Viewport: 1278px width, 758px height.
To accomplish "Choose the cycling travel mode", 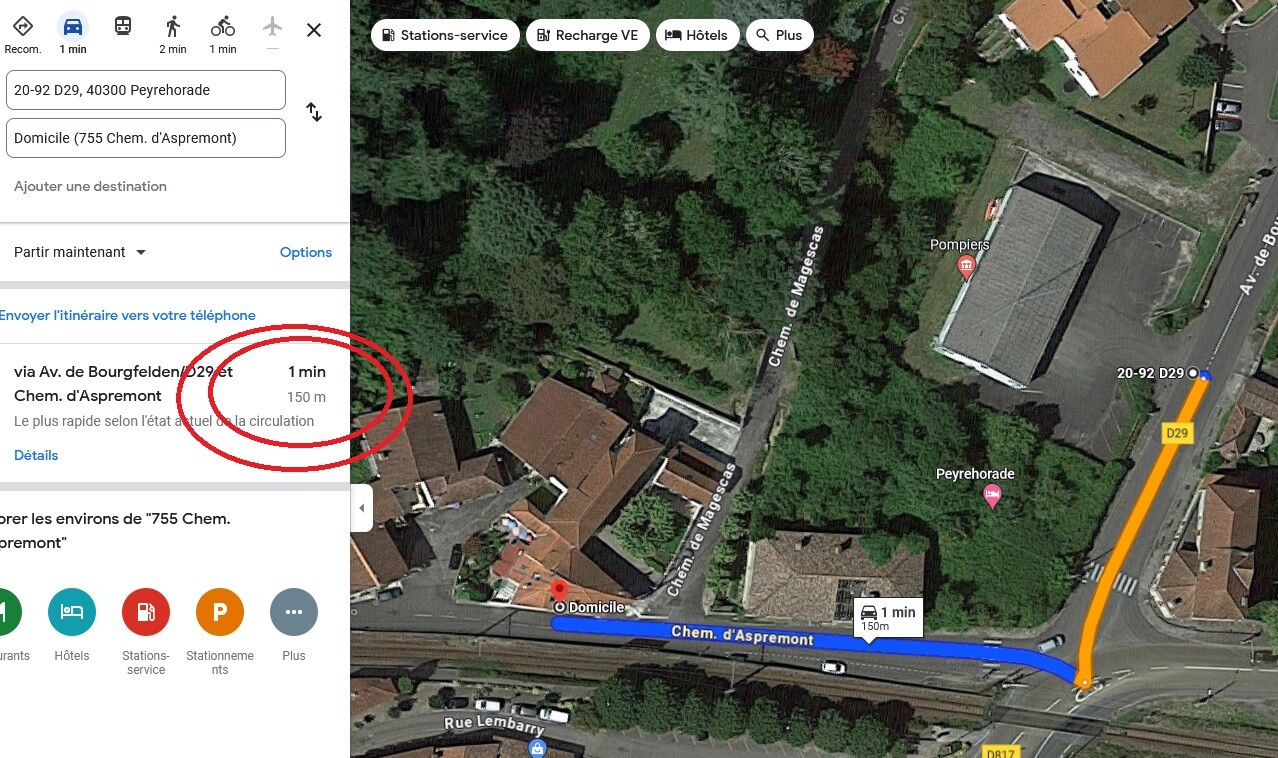I will point(223,27).
